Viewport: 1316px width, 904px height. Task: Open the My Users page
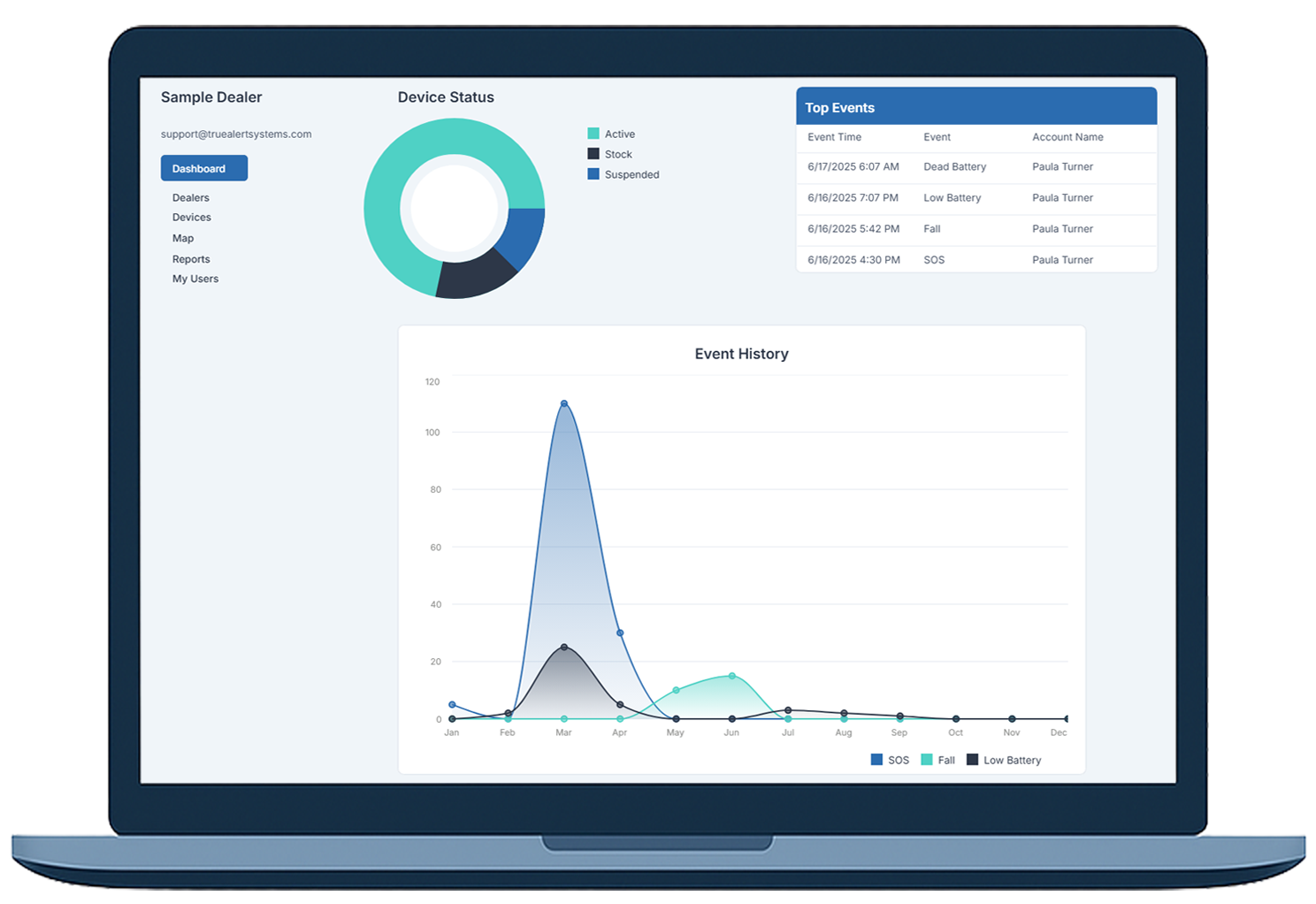pyautogui.click(x=195, y=279)
